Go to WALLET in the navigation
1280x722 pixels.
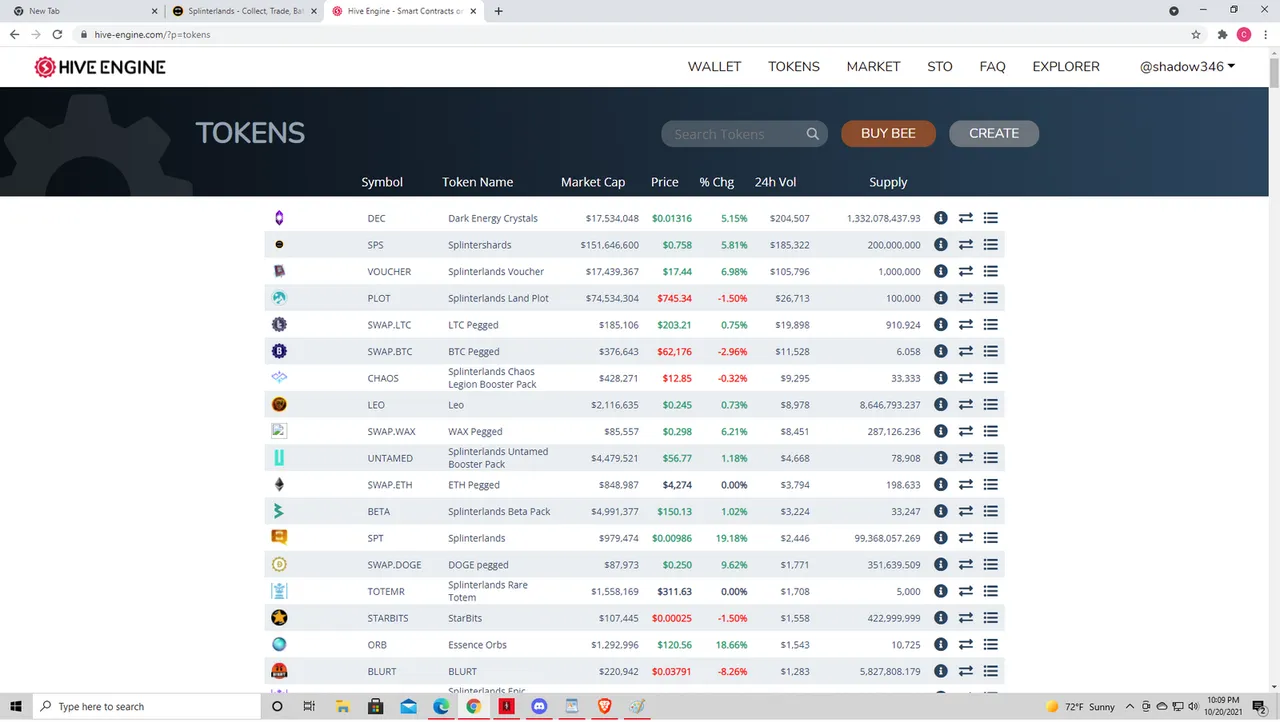(714, 67)
